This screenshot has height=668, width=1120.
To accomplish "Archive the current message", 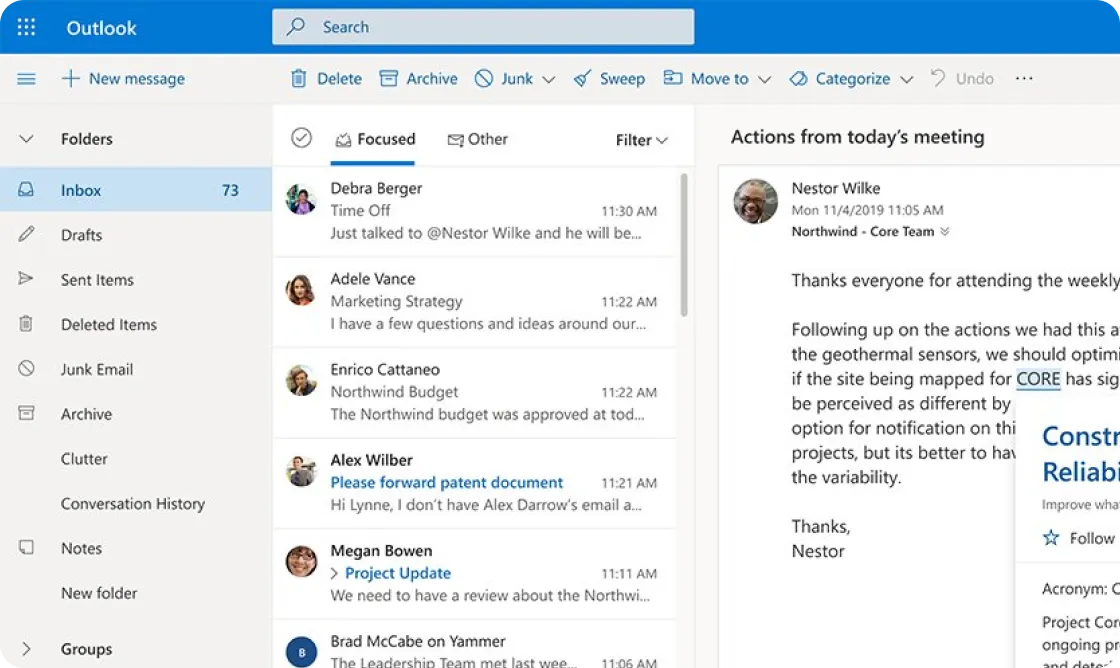I will point(418,78).
